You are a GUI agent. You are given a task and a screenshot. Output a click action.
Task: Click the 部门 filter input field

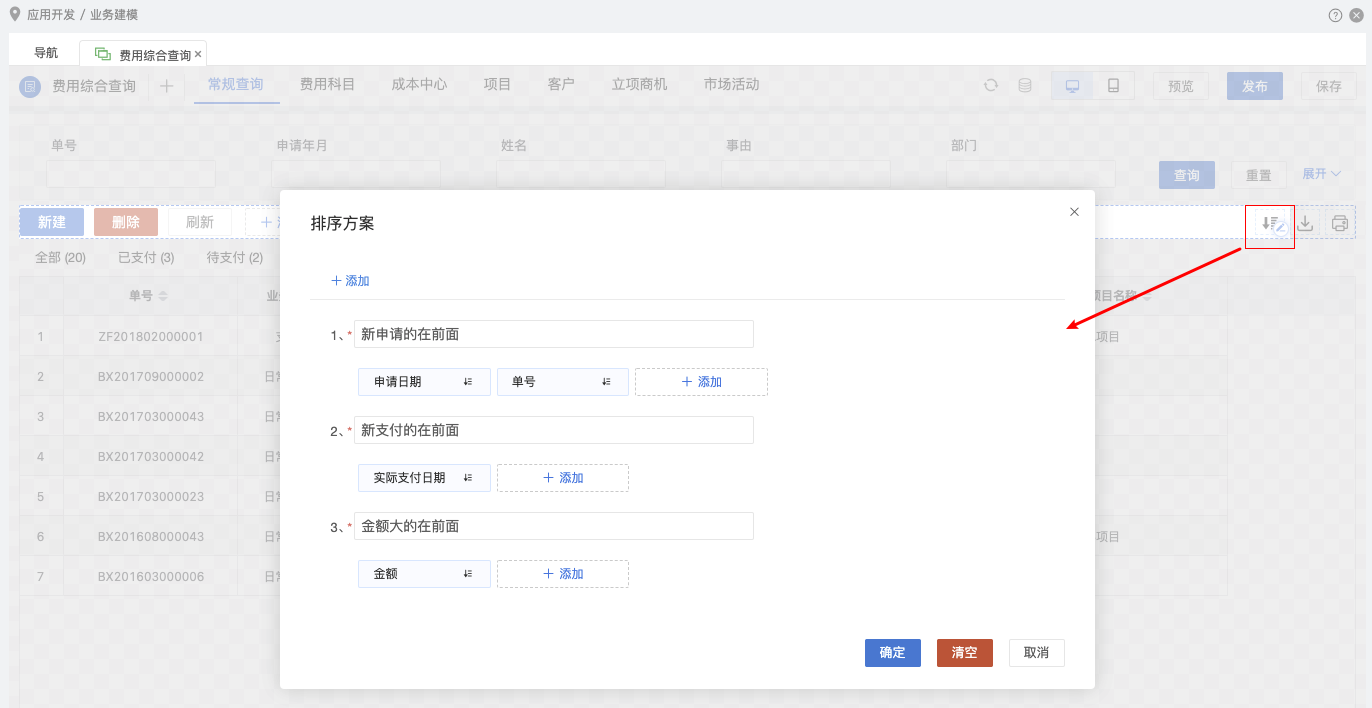1031,174
